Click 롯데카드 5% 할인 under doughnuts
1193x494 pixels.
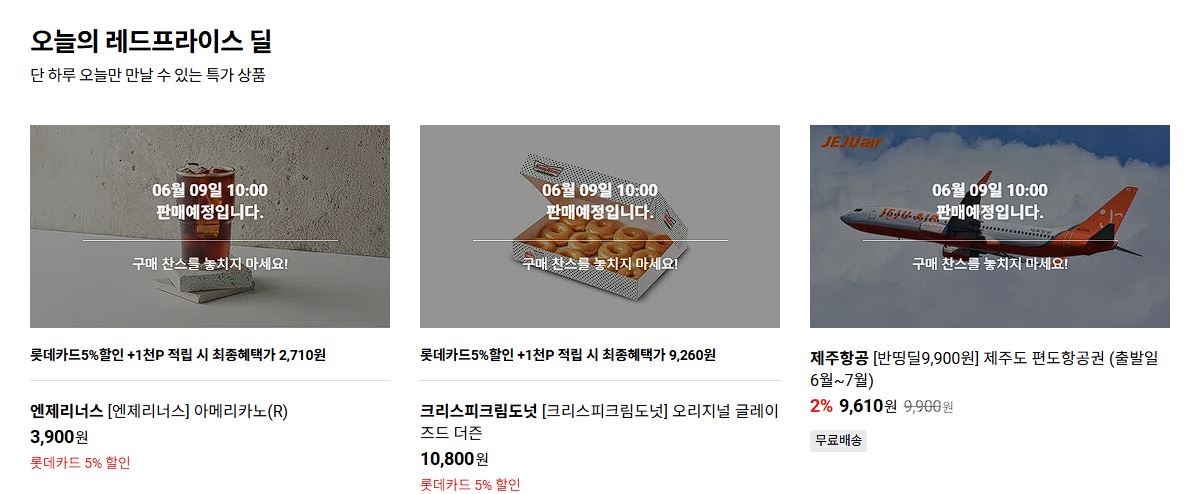(470, 485)
